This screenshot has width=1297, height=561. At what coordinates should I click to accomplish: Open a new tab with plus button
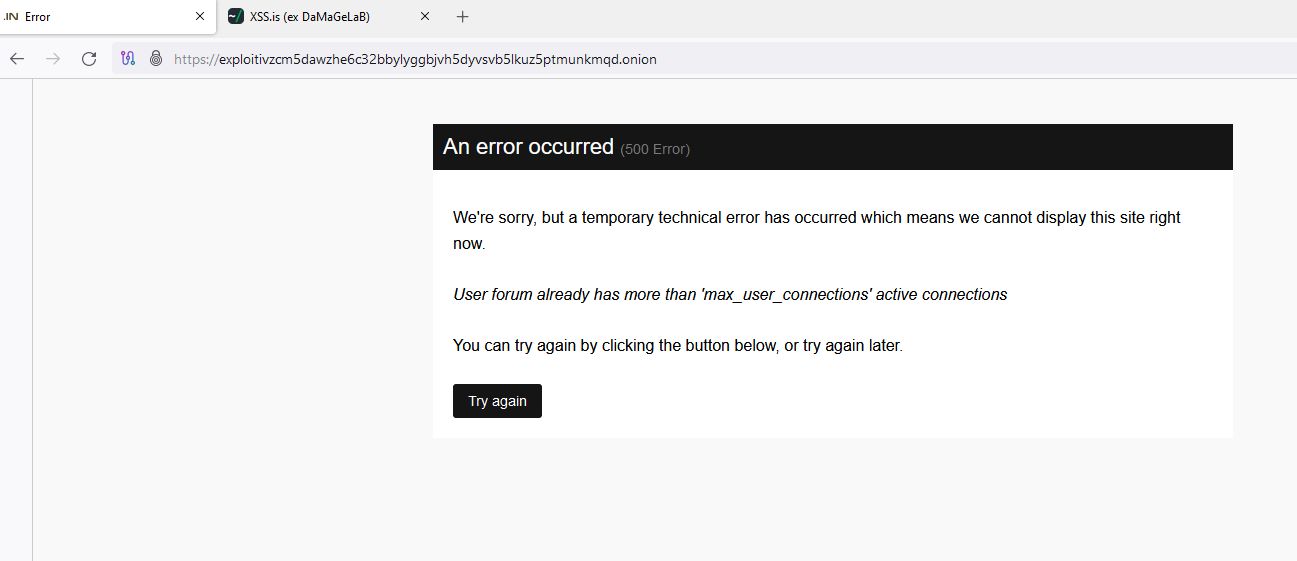462,17
